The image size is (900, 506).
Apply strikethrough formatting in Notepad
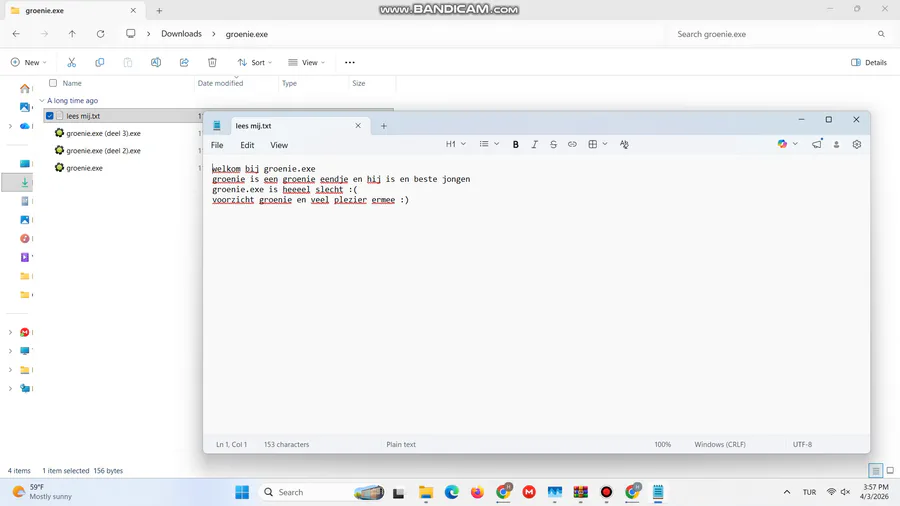pos(553,145)
